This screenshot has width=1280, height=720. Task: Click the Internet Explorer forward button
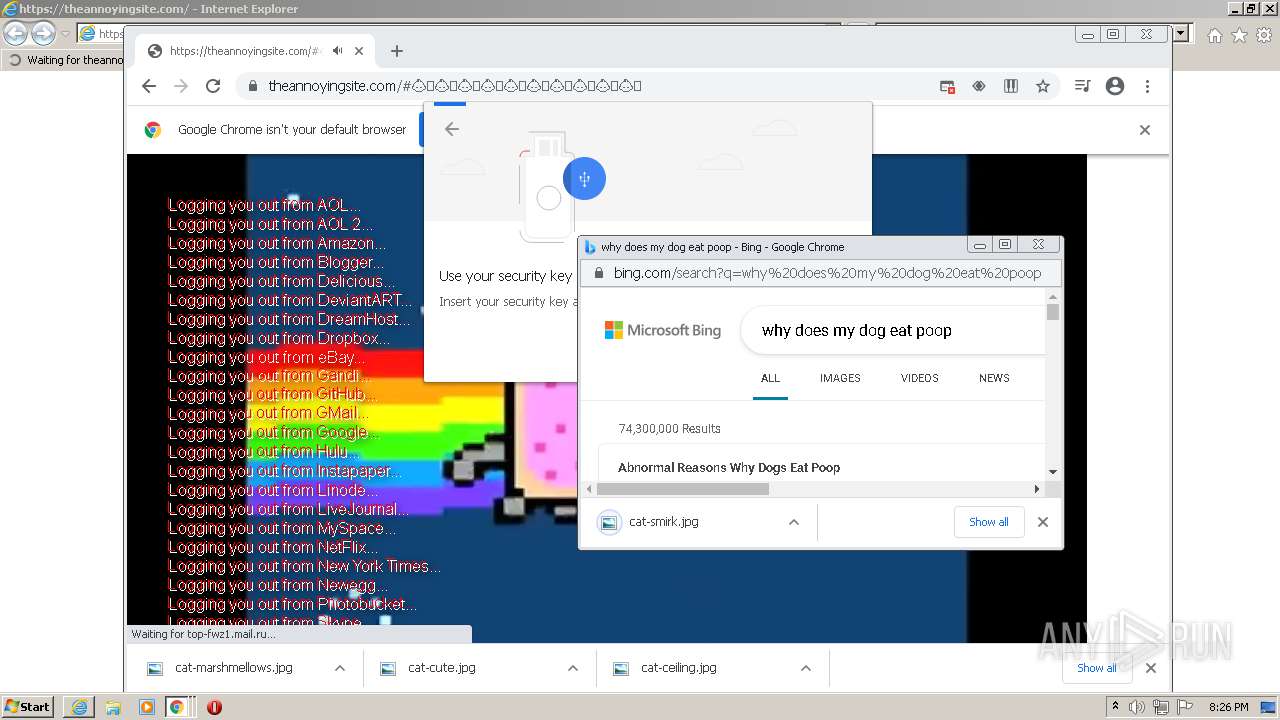click(43, 33)
